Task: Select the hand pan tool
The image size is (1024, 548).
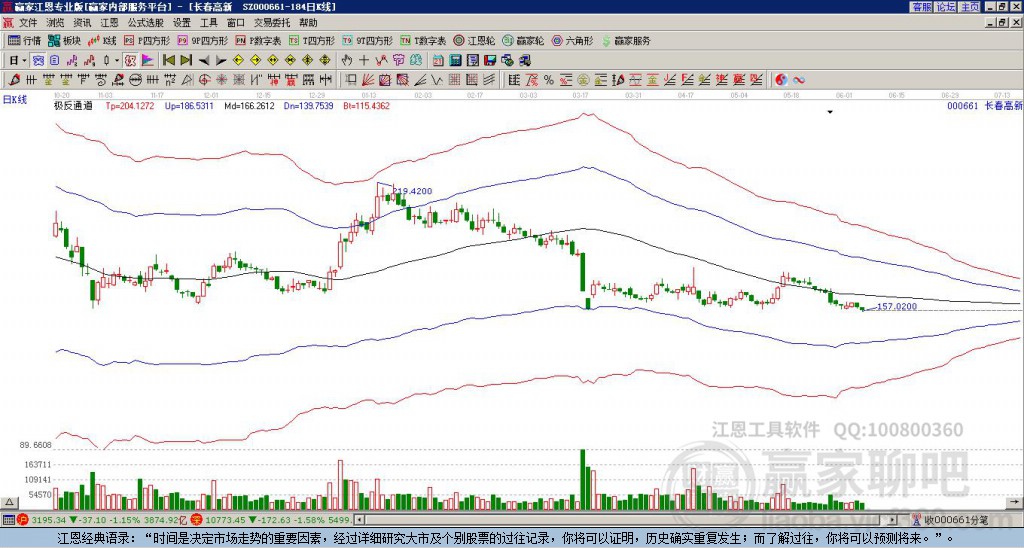Action: click(346, 61)
